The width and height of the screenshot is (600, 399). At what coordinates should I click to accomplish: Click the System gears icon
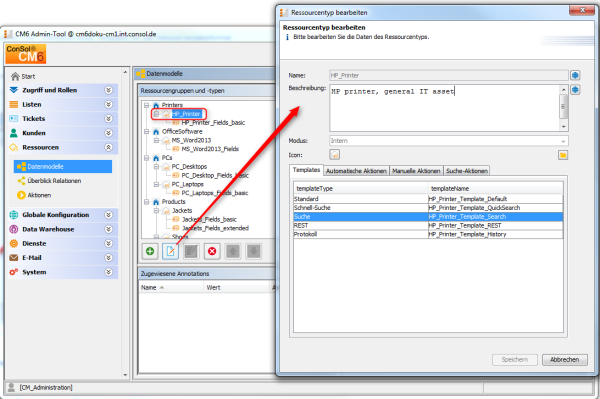tap(13, 272)
